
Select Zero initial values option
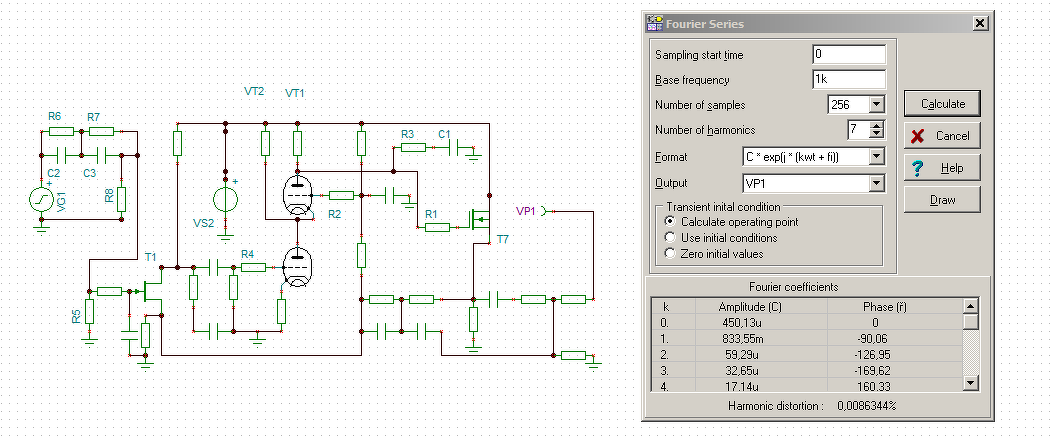pyautogui.click(x=669, y=254)
